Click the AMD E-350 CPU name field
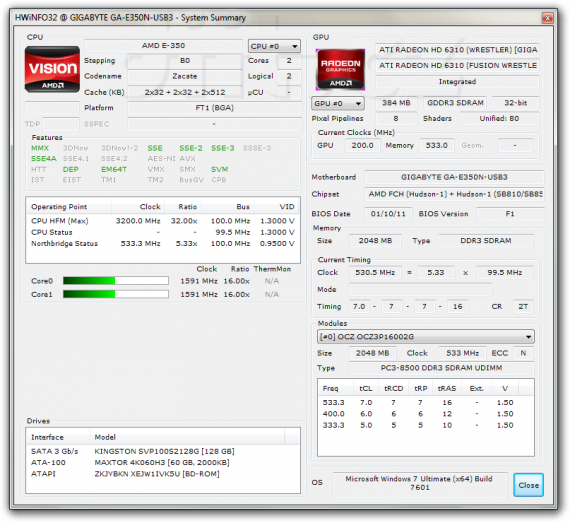570x523 pixels. click(x=163, y=46)
